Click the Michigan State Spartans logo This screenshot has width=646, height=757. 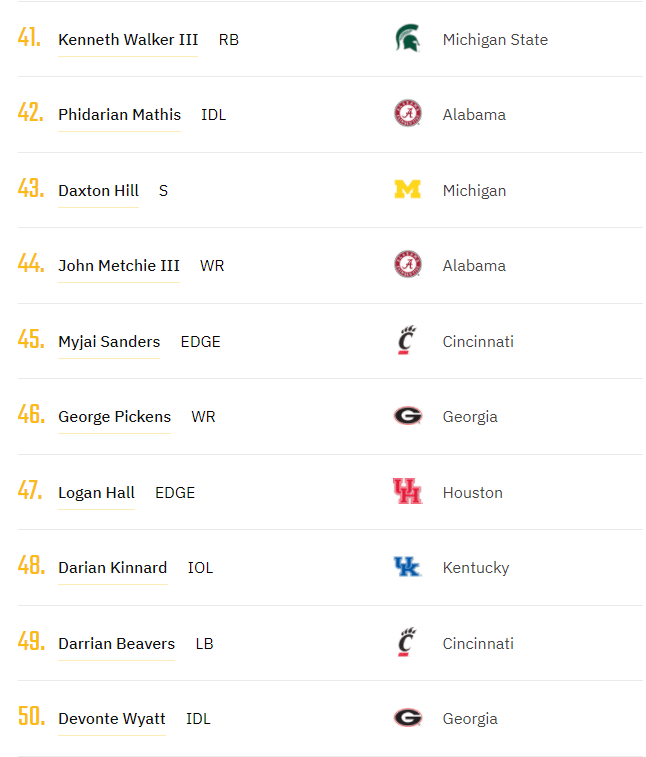click(407, 39)
